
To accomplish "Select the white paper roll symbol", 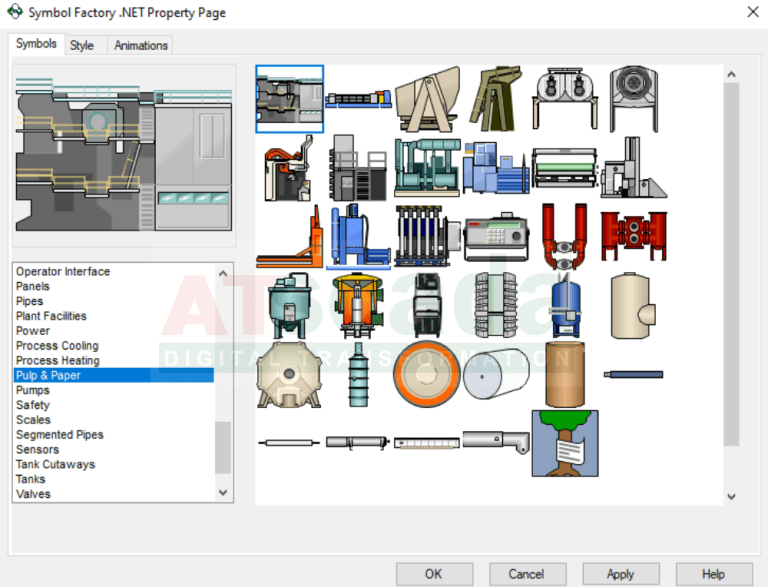I will (496, 374).
